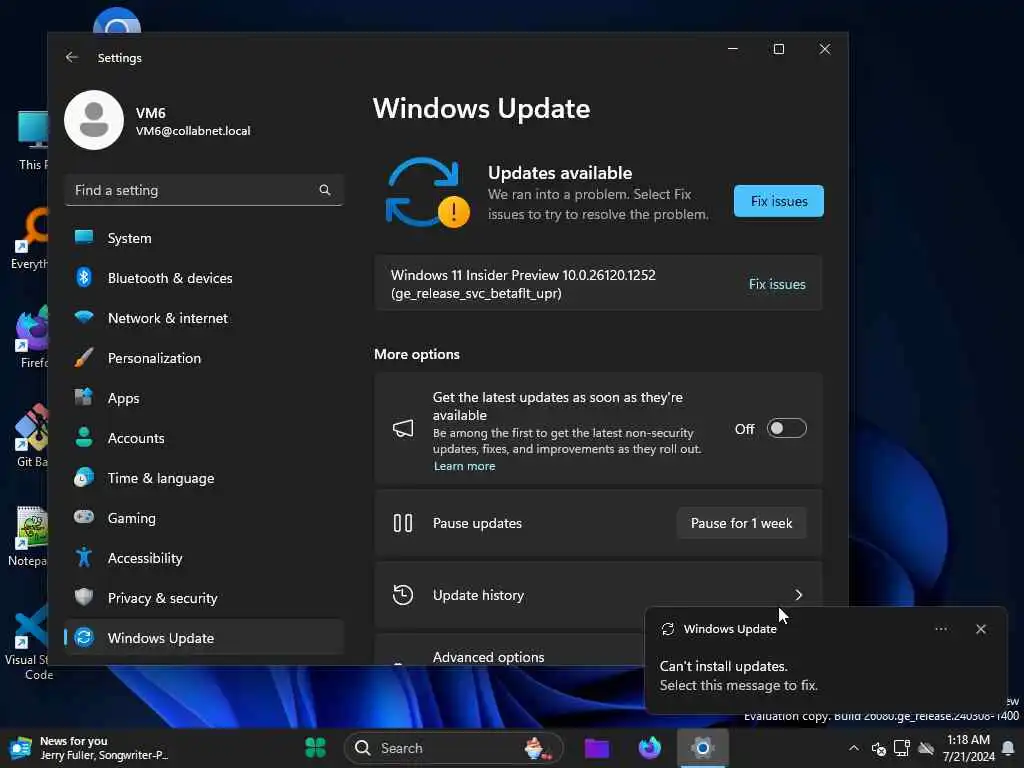Image resolution: width=1024 pixels, height=768 pixels.
Task: Select the This PC desktop icon
Action: (x=33, y=139)
